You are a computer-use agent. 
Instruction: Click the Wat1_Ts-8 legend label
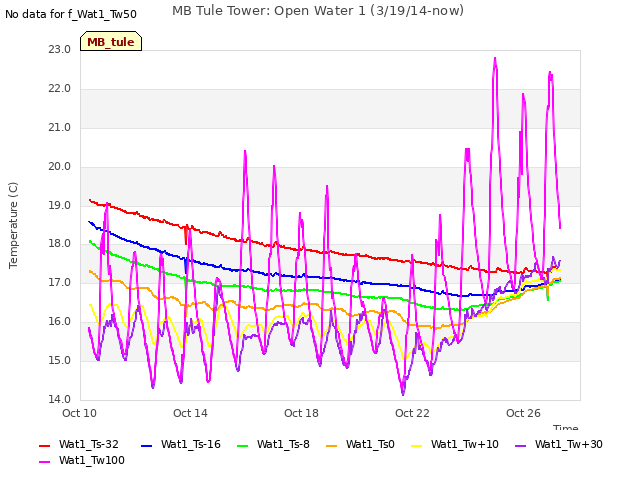pos(283,444)
